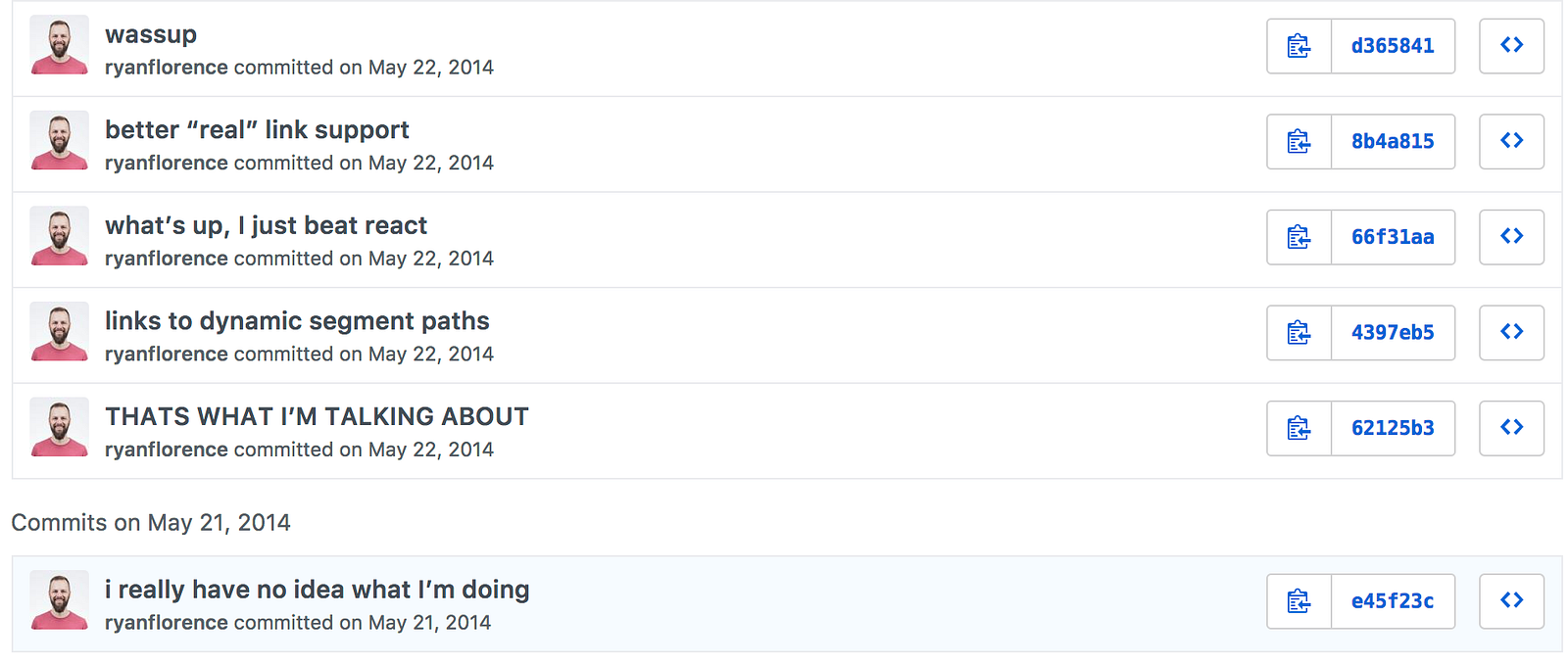Open "THATS WHAT I'M TALKING ABOUT" commit

(317, 416)
